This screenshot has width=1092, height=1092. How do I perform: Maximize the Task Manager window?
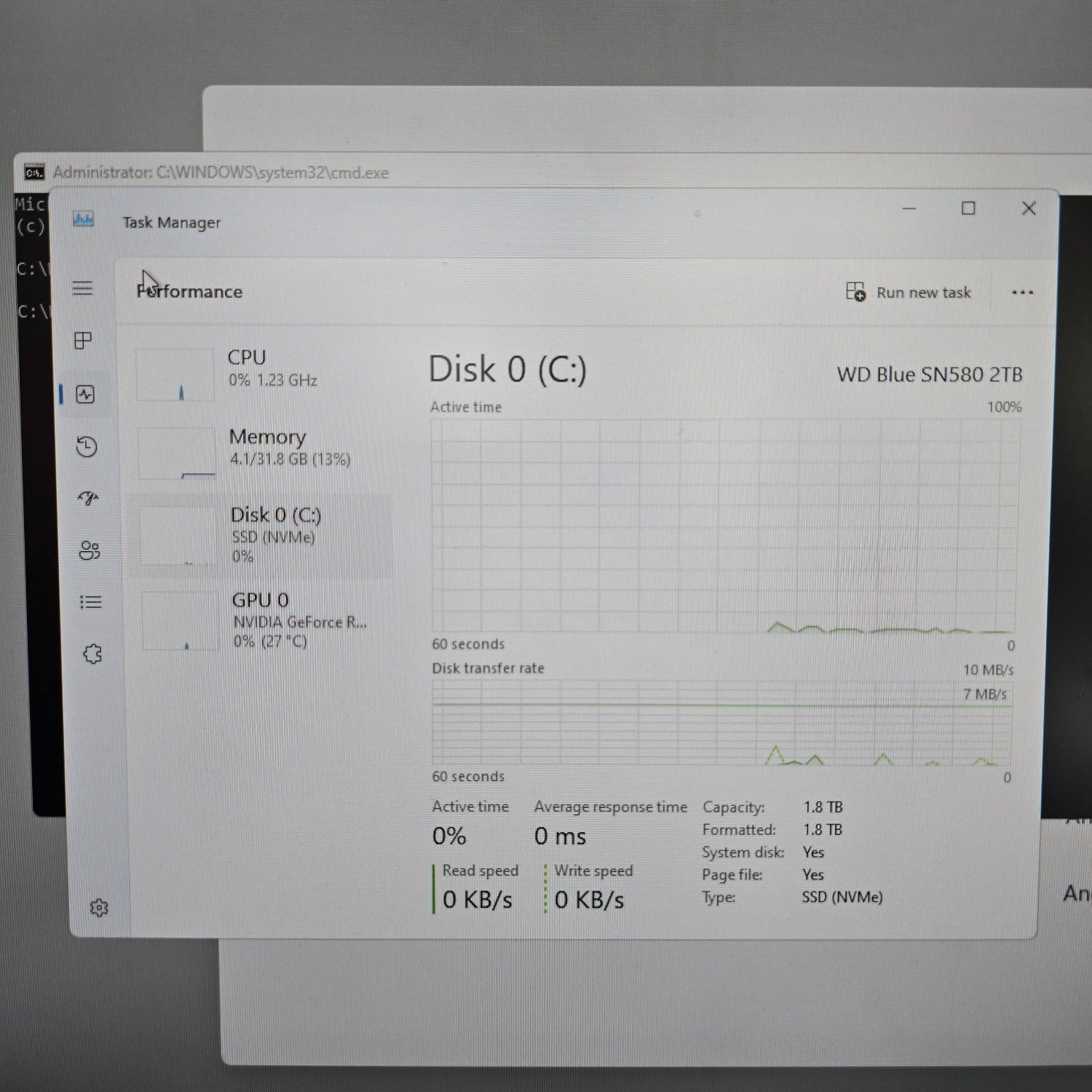click(x=968, y=209)
